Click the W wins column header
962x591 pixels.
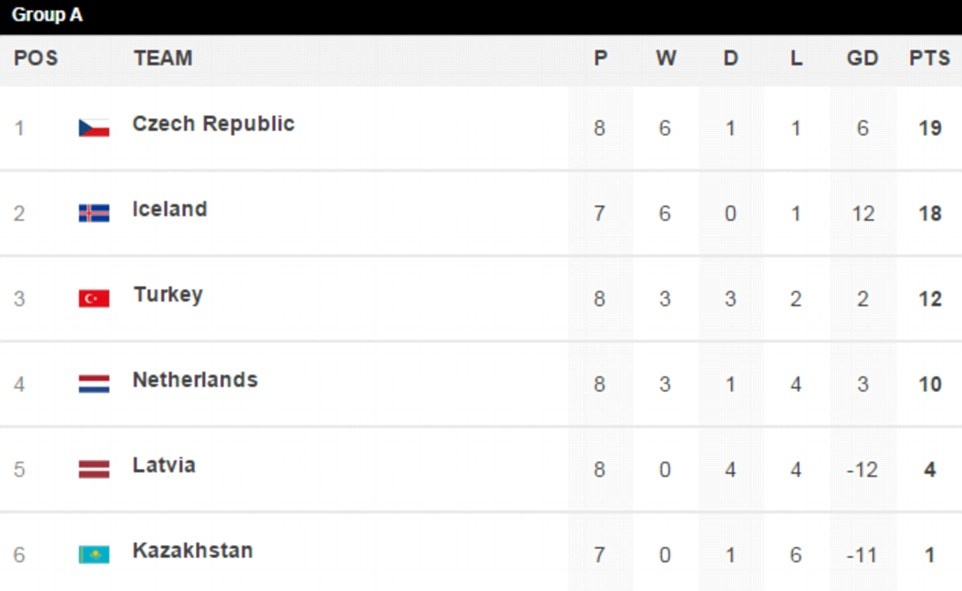pos(666,59)
